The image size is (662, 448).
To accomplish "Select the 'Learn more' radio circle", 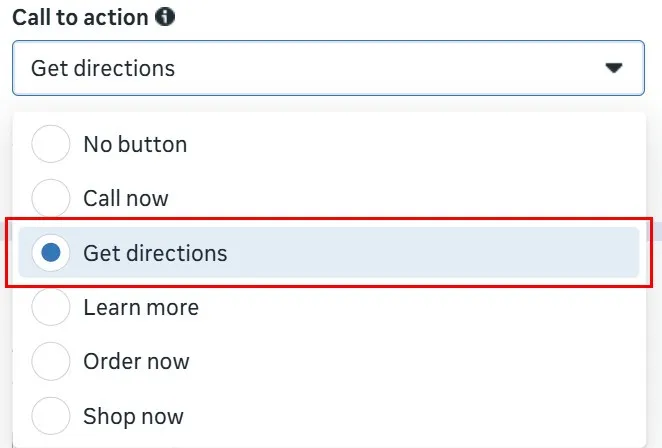I will [51, 307].
